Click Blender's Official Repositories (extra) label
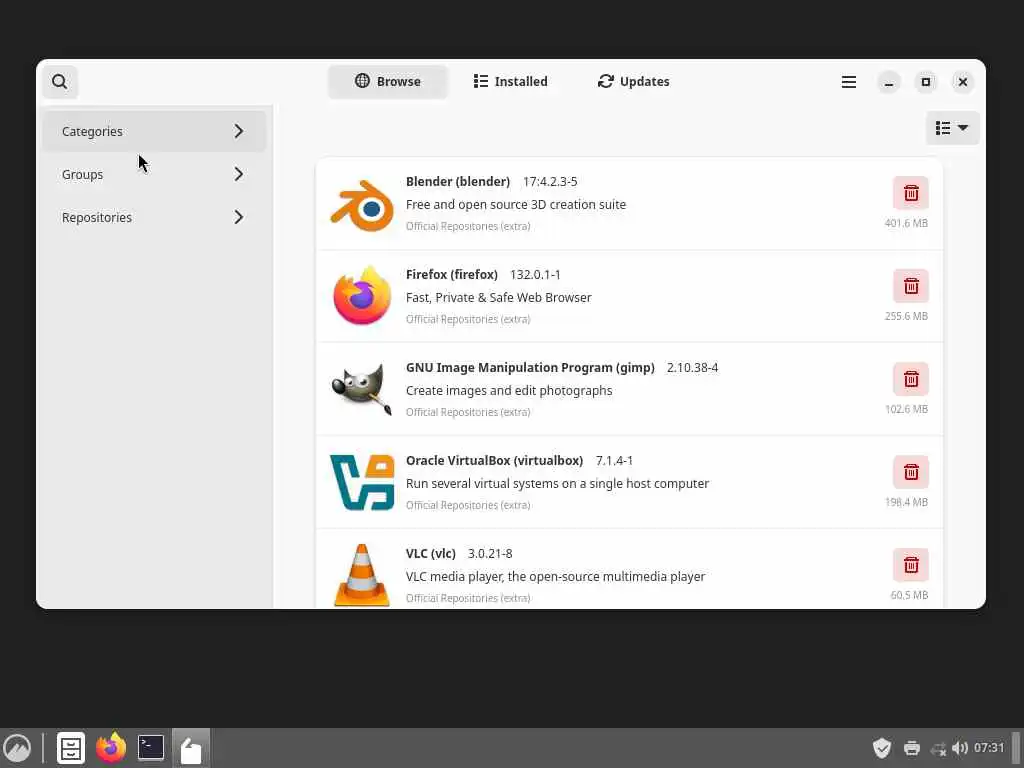The height and width of the screenshot is (768, 1024). 468,227
